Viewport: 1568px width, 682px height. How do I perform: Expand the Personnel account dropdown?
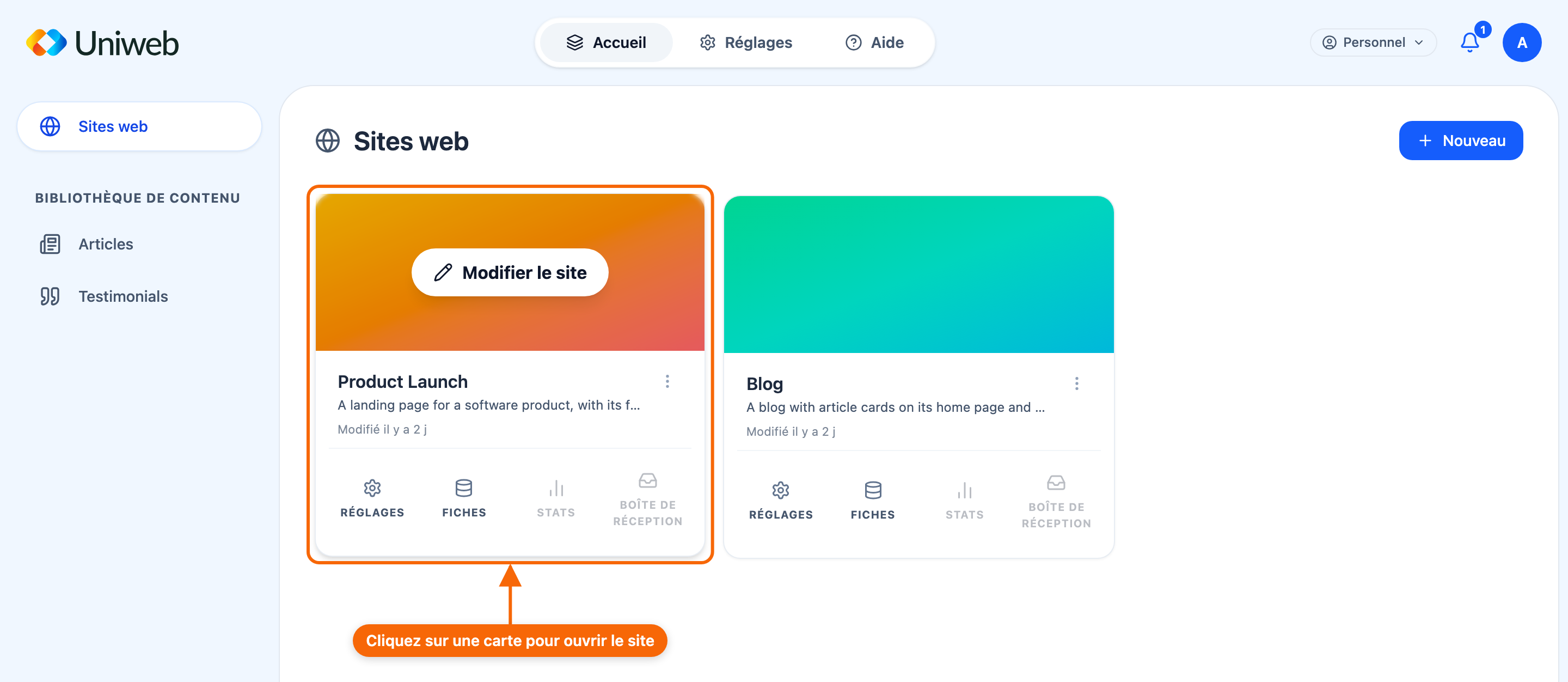click(1373, 42)
